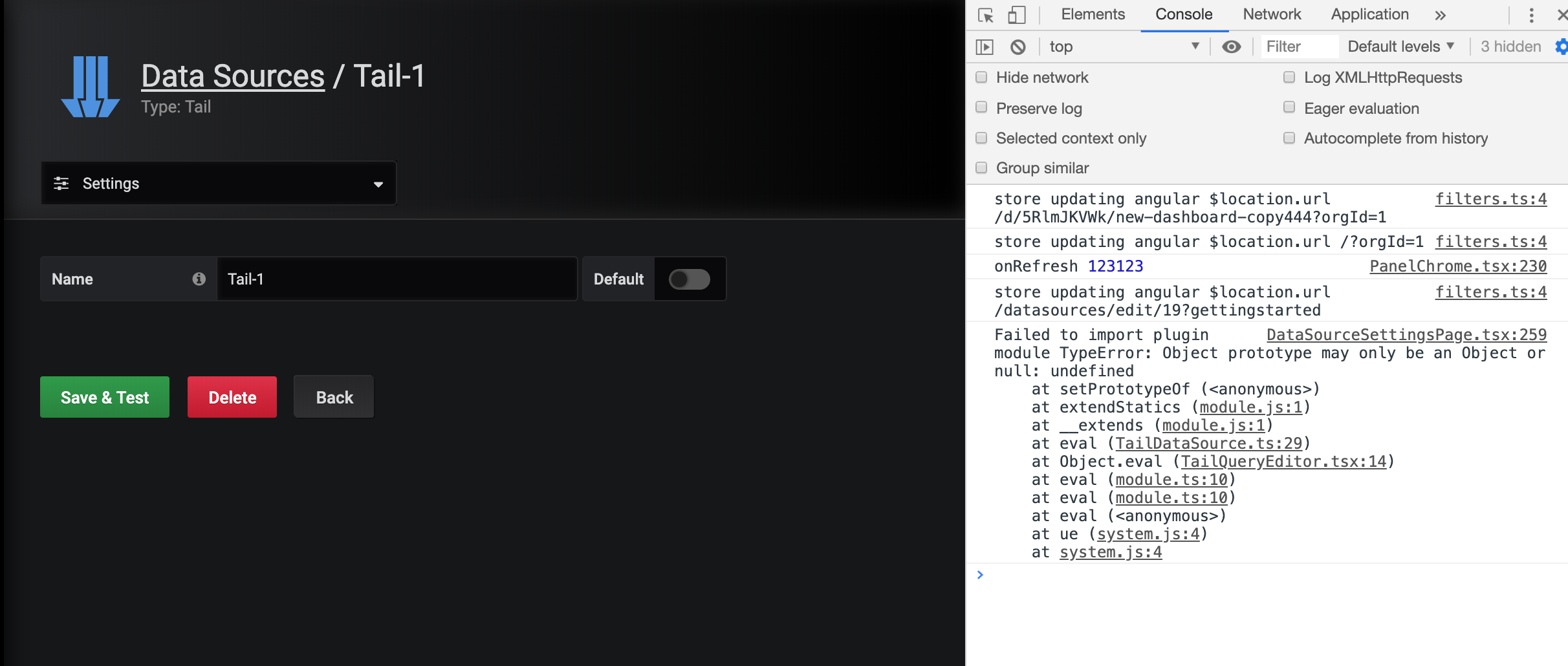Clear the console with the clear icon
Image resolution: width=1568 pixels, height=666 pixels.
pos(1019,46)
